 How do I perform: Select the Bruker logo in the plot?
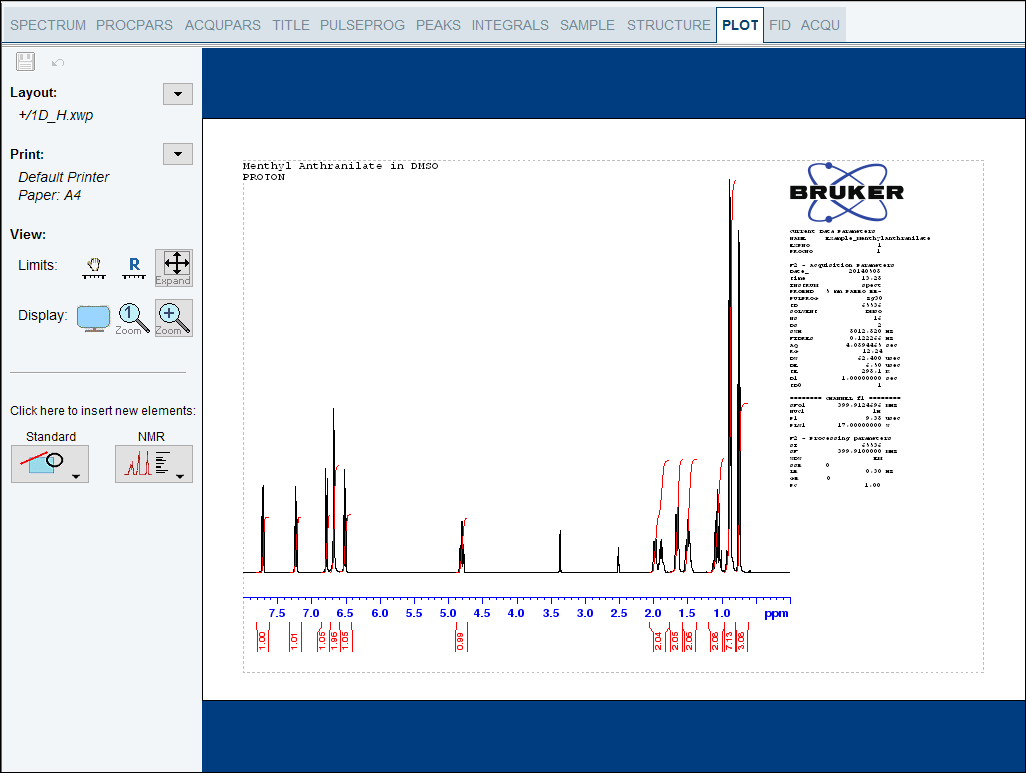pyautogui.click(x=847, y=192)
